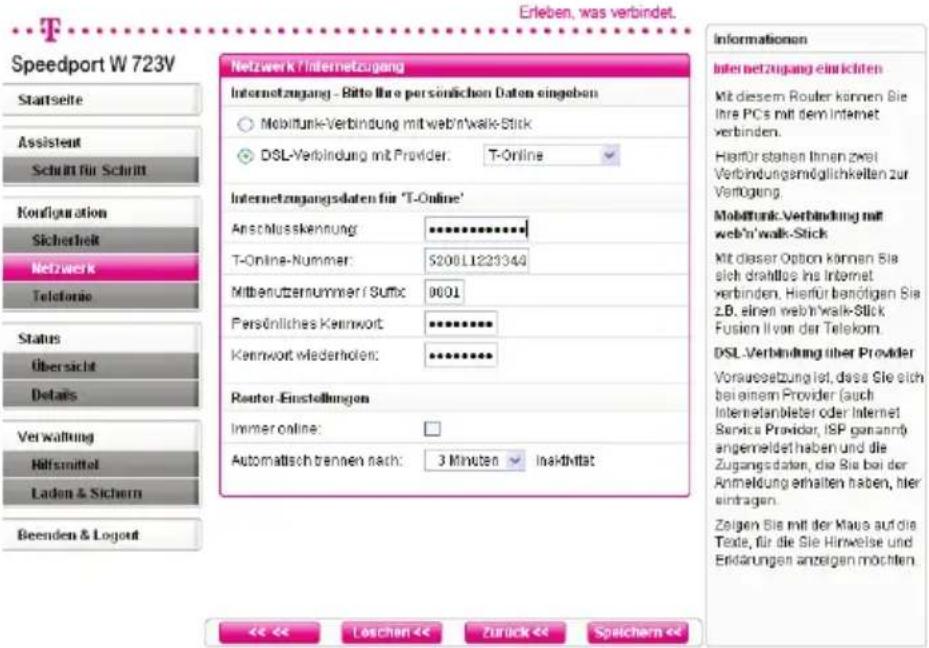
Task: Click the Kennwort wiederholen field
Action: (461, 355)
